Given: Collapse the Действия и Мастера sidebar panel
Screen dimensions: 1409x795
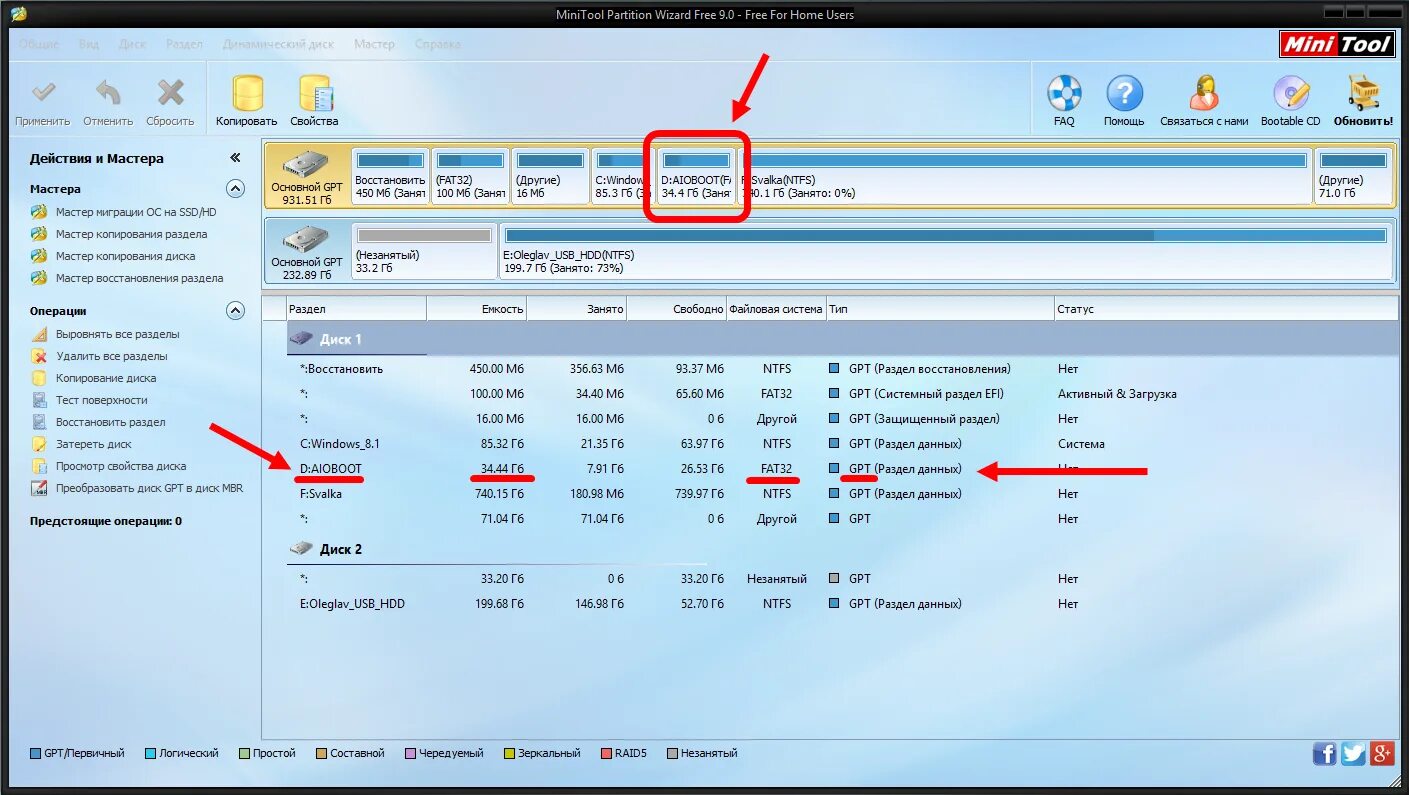Looking at the screenshot, I should tap(235, 158).
